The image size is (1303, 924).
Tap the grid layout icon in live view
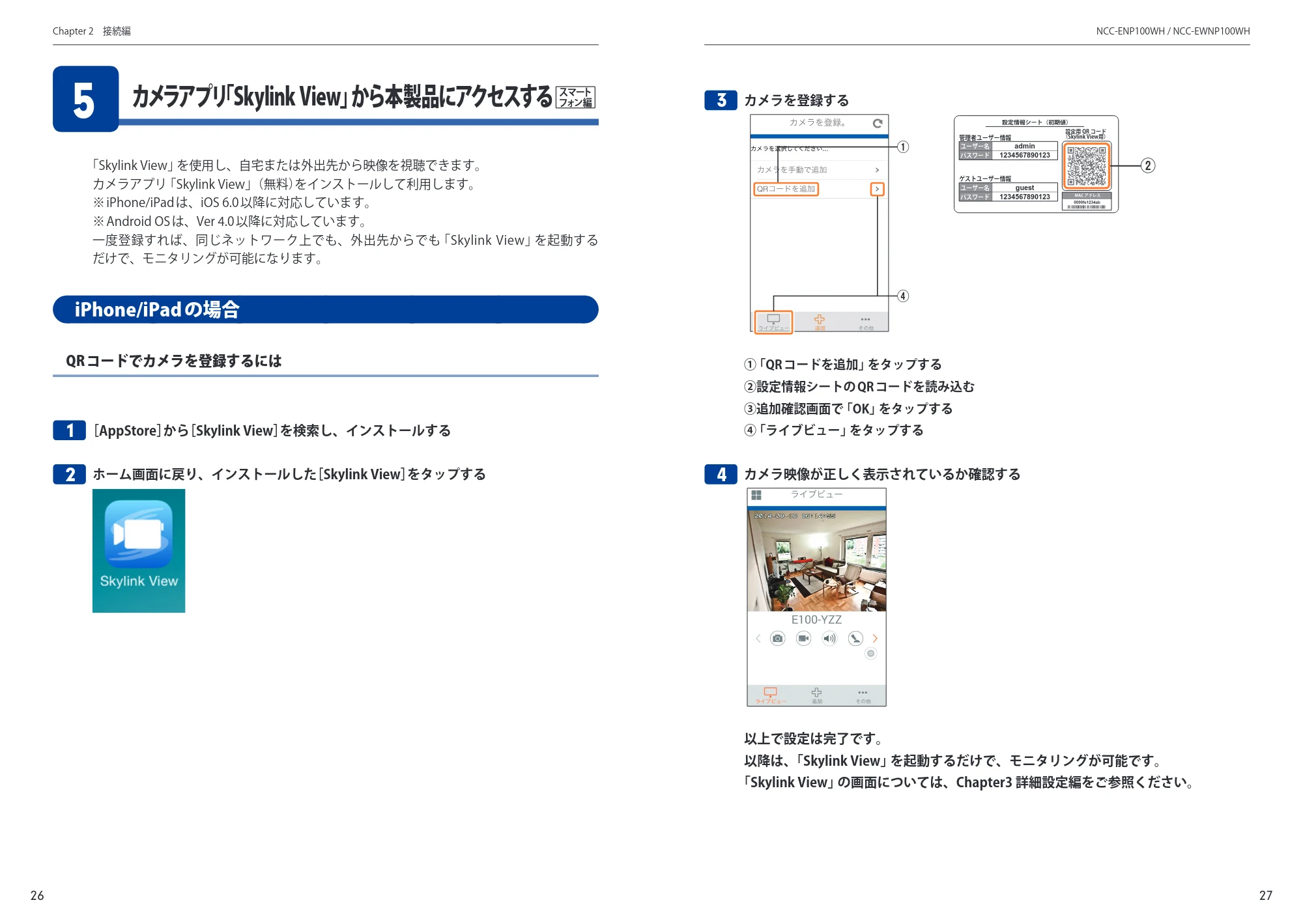[756, 495]
